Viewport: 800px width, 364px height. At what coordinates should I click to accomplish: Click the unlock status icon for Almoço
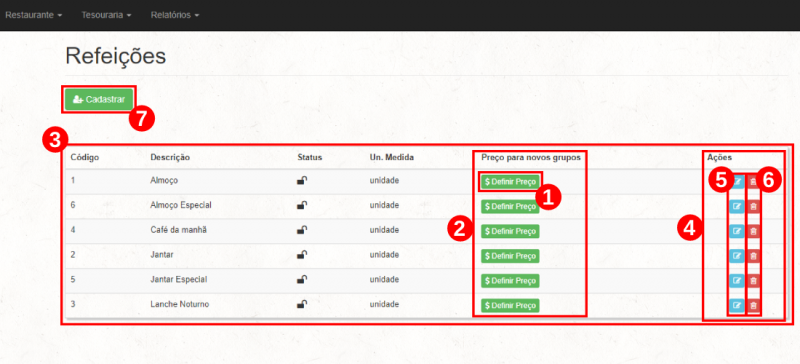(x=302, y=180)
